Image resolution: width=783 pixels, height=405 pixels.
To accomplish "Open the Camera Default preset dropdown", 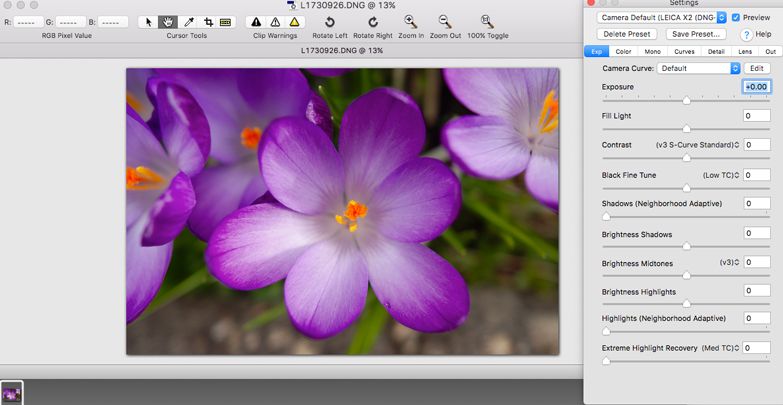I will click(x=661, y=17).
